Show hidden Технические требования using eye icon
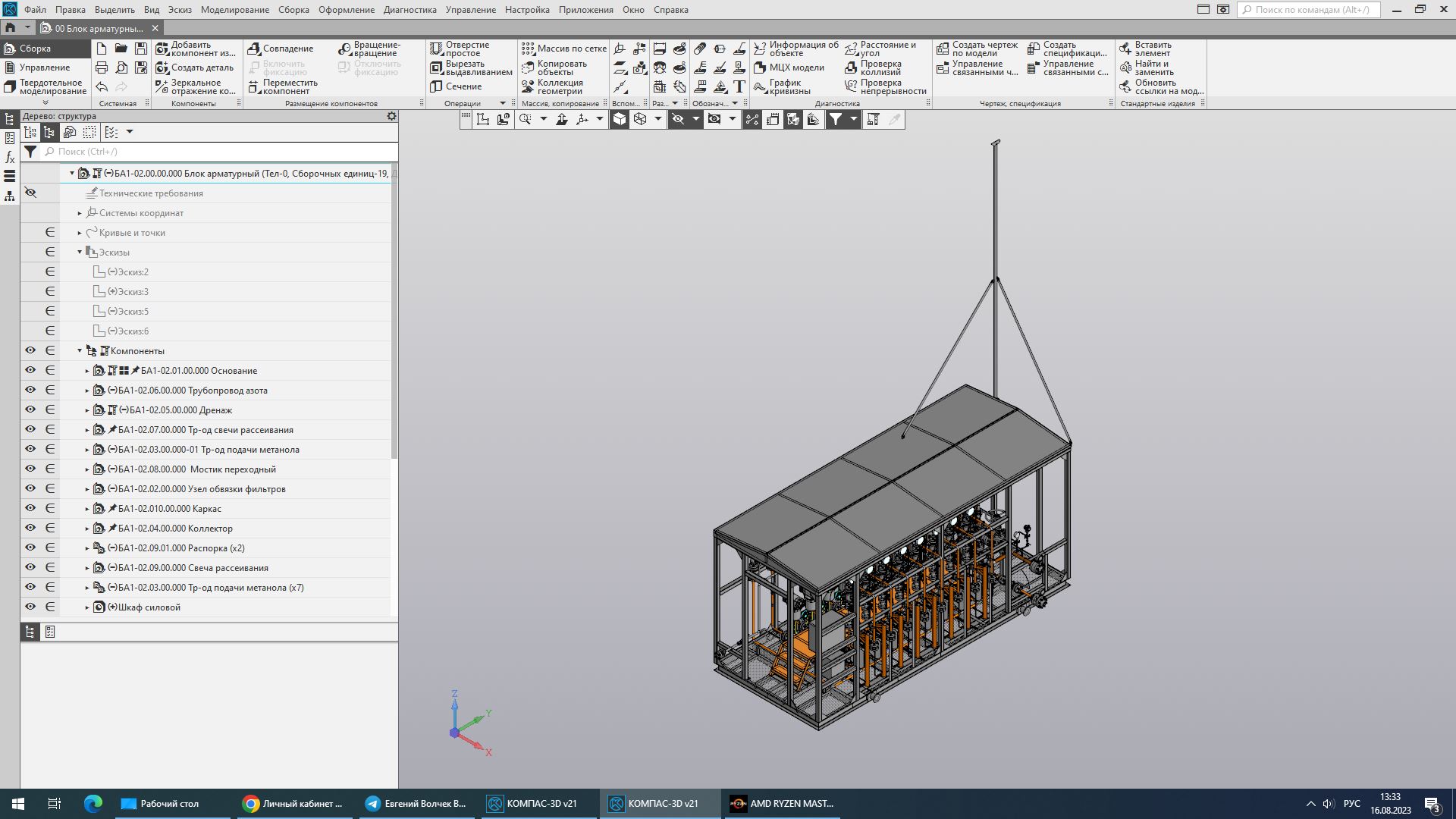This screenshot has width=1456, height=819. pyautogui.click(x=30, y=193)
